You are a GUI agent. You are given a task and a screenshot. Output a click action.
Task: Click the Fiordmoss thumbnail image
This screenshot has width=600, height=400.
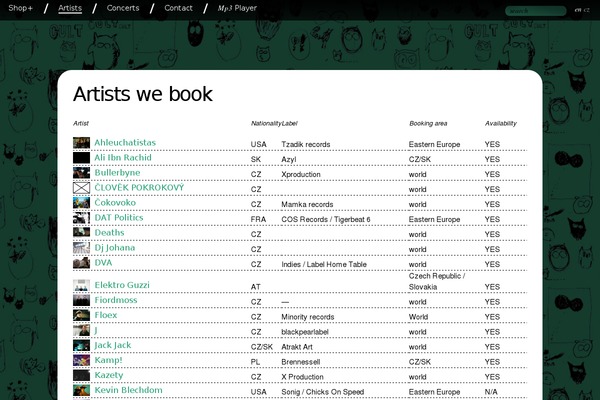[x=82, y=300]
